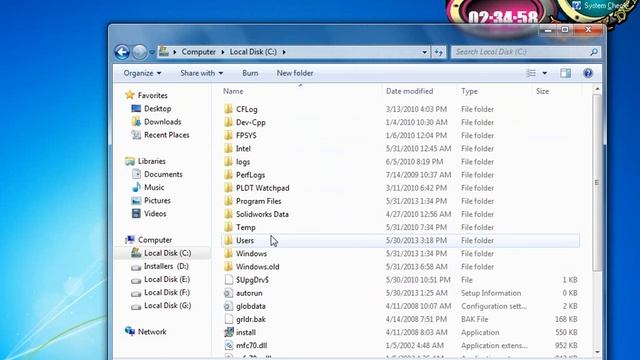This screenshot has height=360, width=640.
Task: Select the logs folder icon
Action: pos(229,162)
